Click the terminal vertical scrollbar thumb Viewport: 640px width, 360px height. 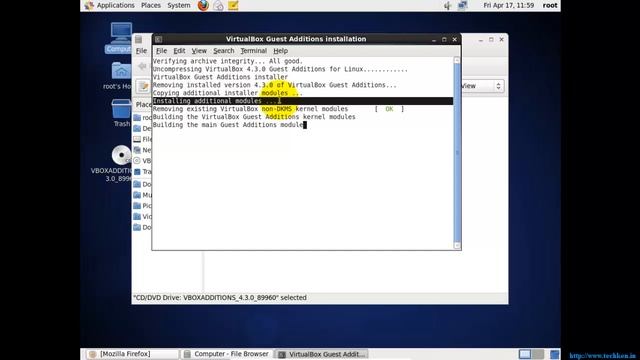pyautogui.click(x=457, y=153)
